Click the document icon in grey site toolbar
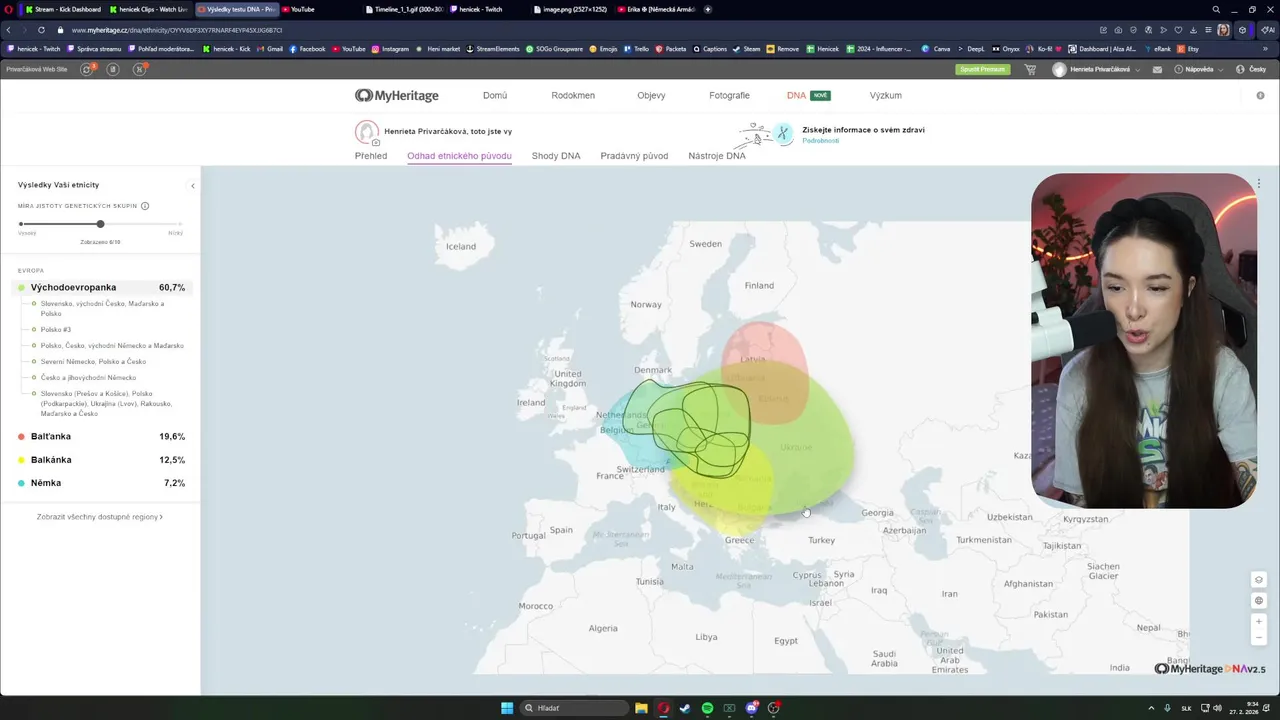The height and width of the screenshot is (720, 1280). (113, 69)
